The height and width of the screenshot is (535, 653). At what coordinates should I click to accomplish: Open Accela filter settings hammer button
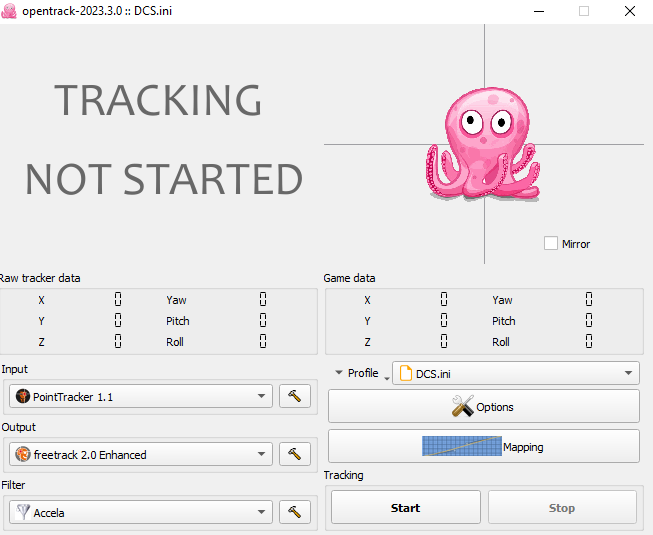(295, 512)
